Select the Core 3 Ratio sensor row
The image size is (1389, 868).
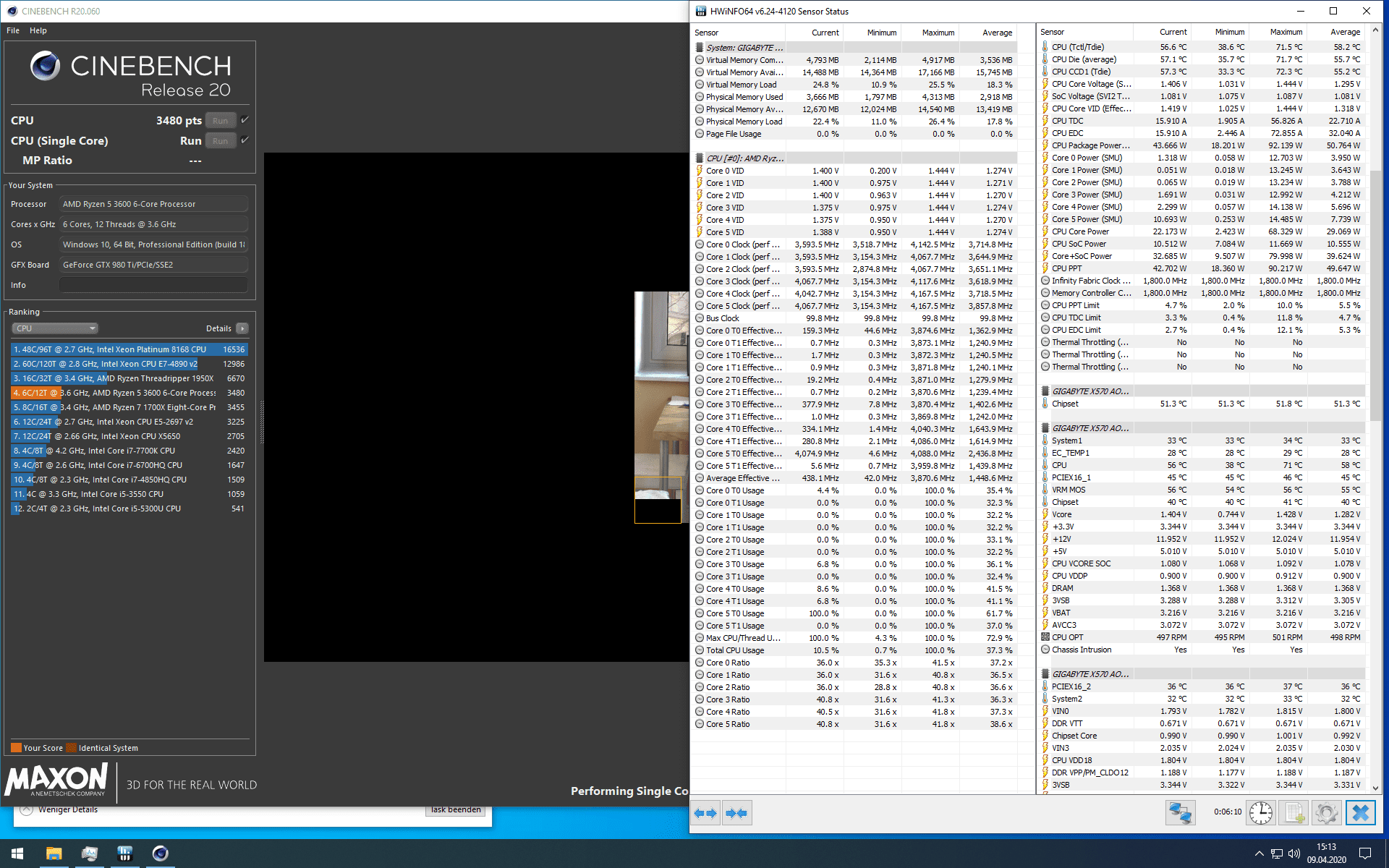click(855, 699)
